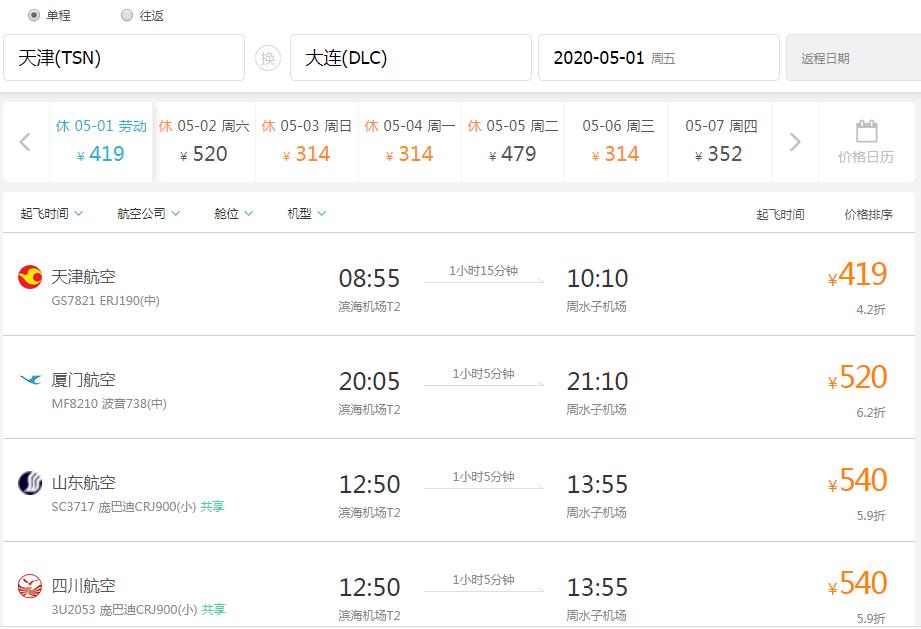Viewport: 921px width, 629px height.
Task: Select the 单程 radio button
Action: pyautogui.click(x=34, y=15)
